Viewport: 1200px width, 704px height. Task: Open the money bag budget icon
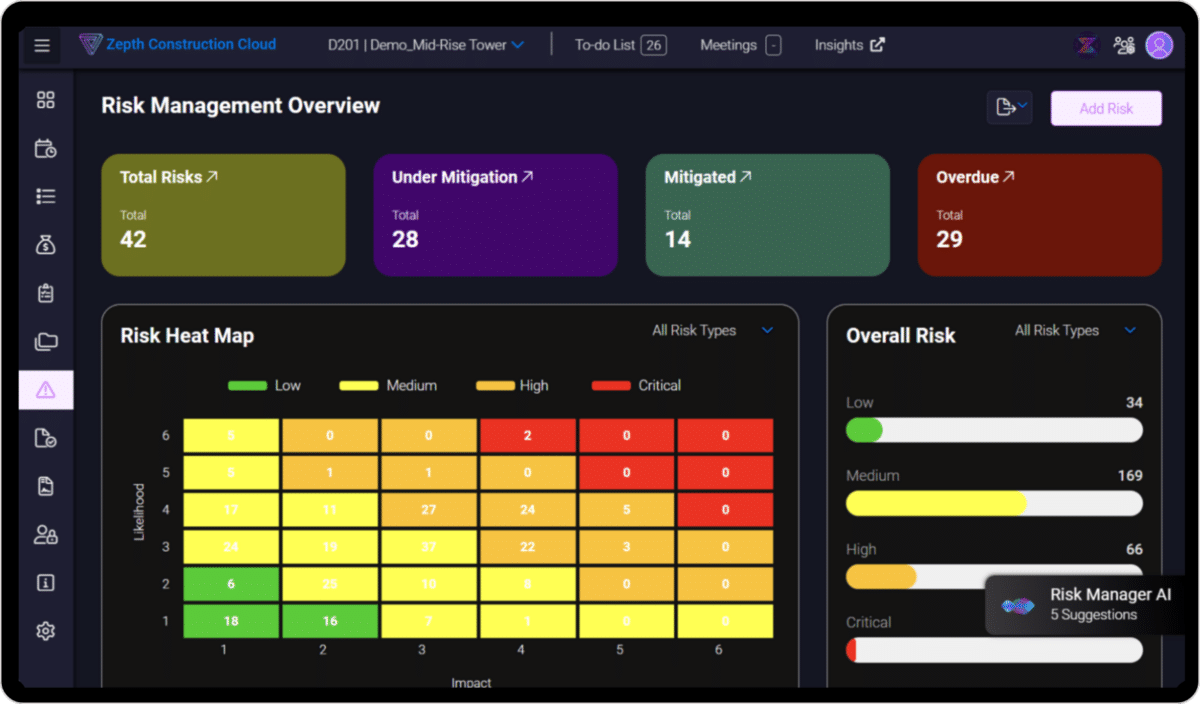point(45,245)
